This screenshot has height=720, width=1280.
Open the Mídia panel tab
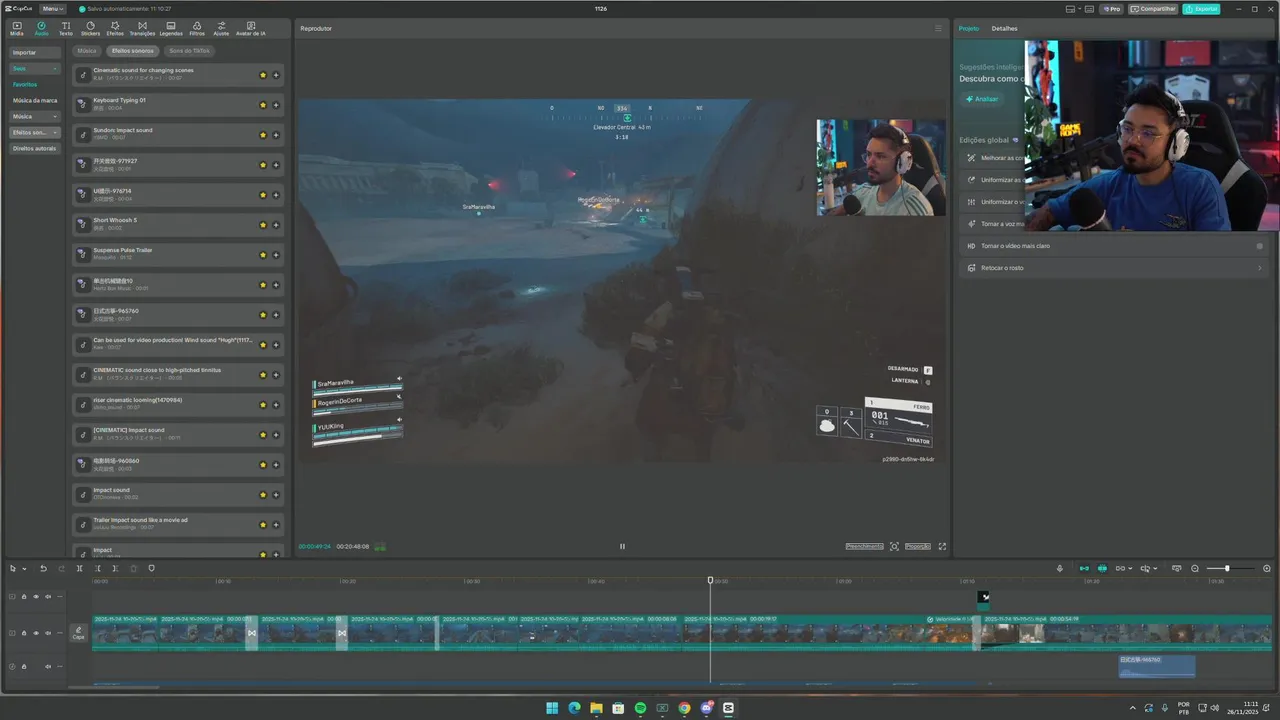pos(16,28)
